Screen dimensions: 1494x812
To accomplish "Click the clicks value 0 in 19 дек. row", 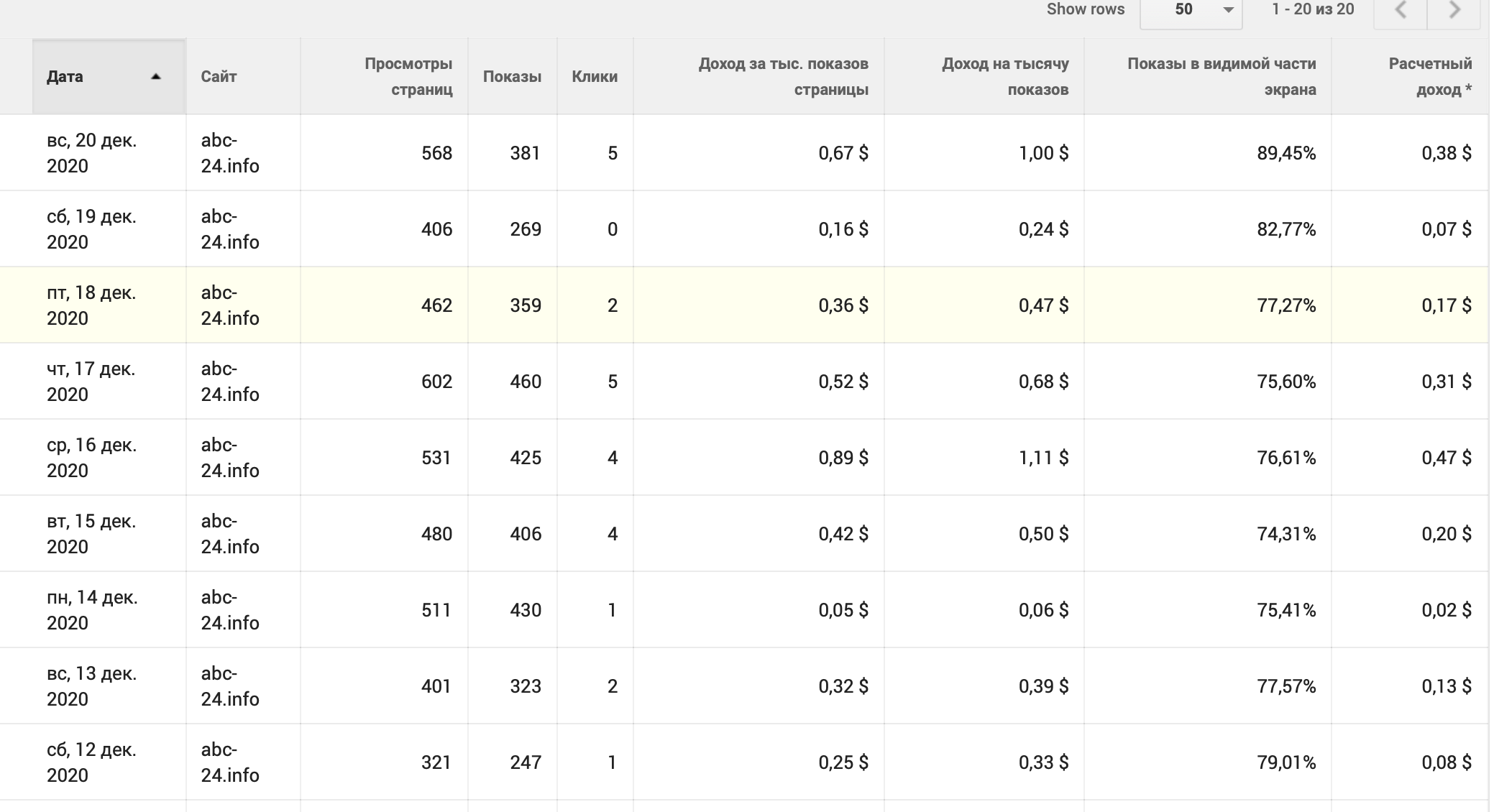I will (613, 229).
